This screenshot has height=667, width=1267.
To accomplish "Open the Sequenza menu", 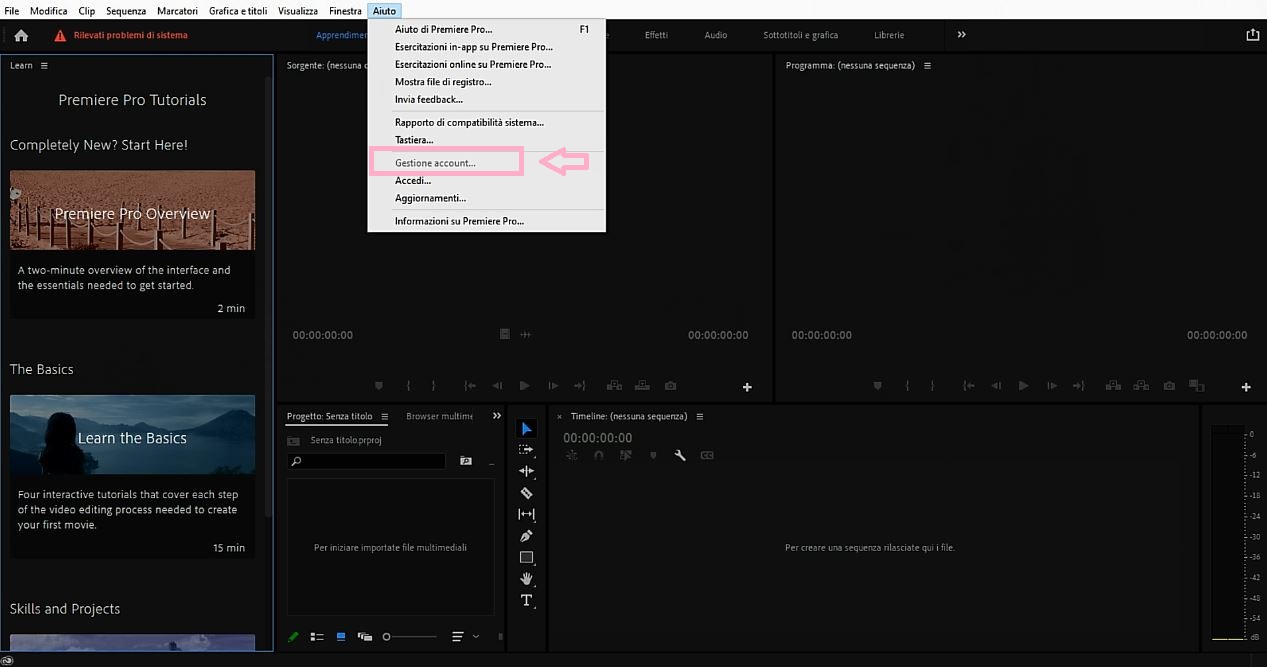I will pyautogui.click(x=126, y=10).
